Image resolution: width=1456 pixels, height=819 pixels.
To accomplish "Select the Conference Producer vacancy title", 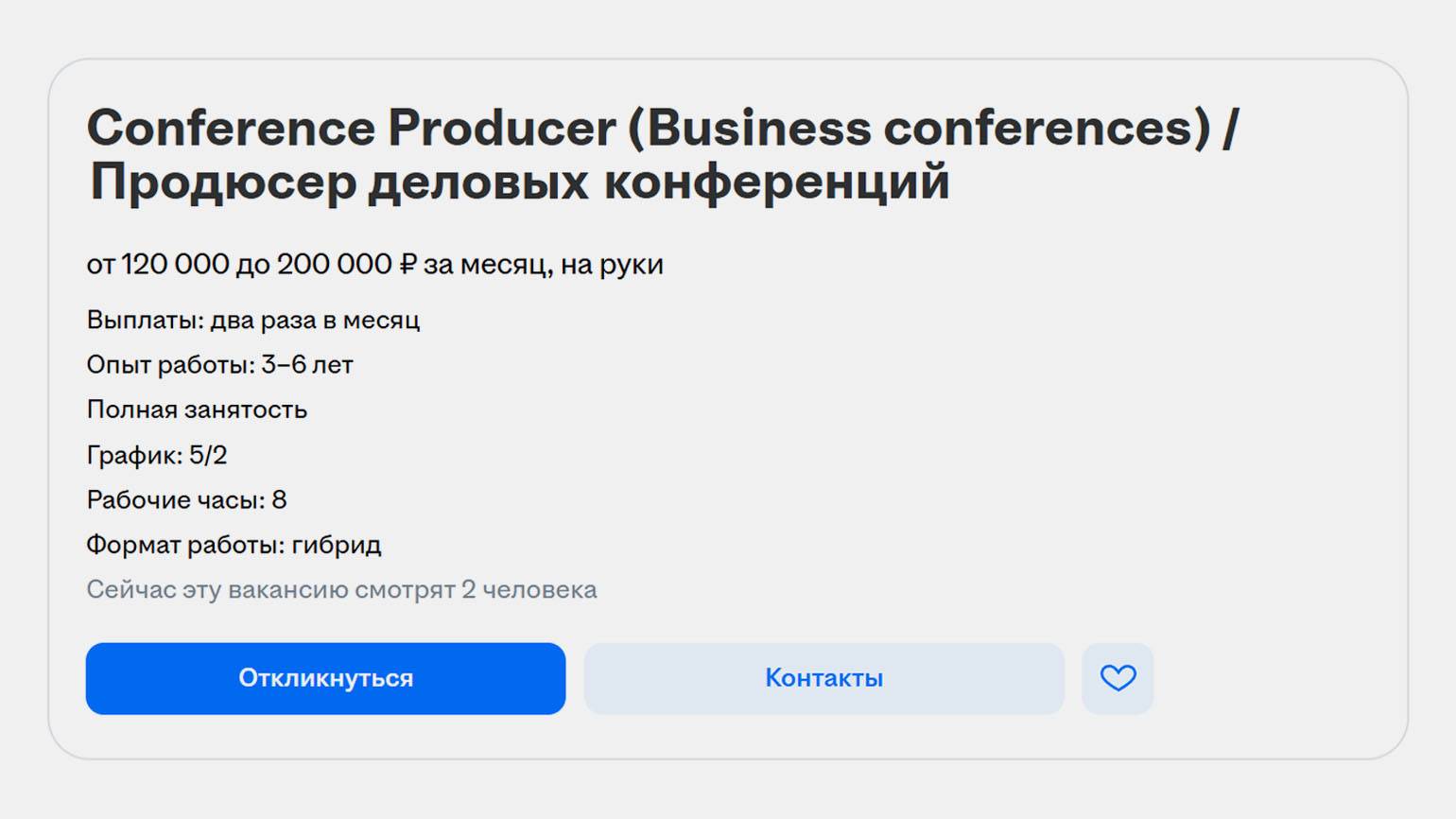I will 662,154.
